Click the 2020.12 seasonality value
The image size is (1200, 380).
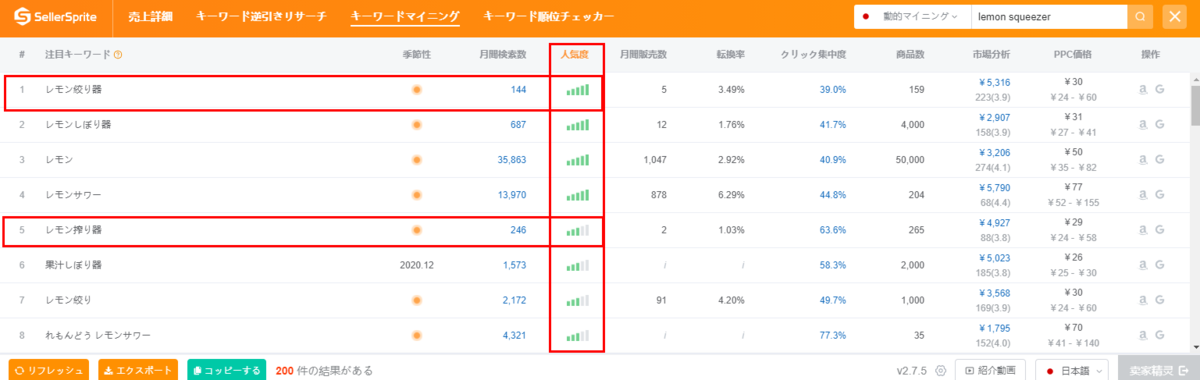click(x=416, y=265)
